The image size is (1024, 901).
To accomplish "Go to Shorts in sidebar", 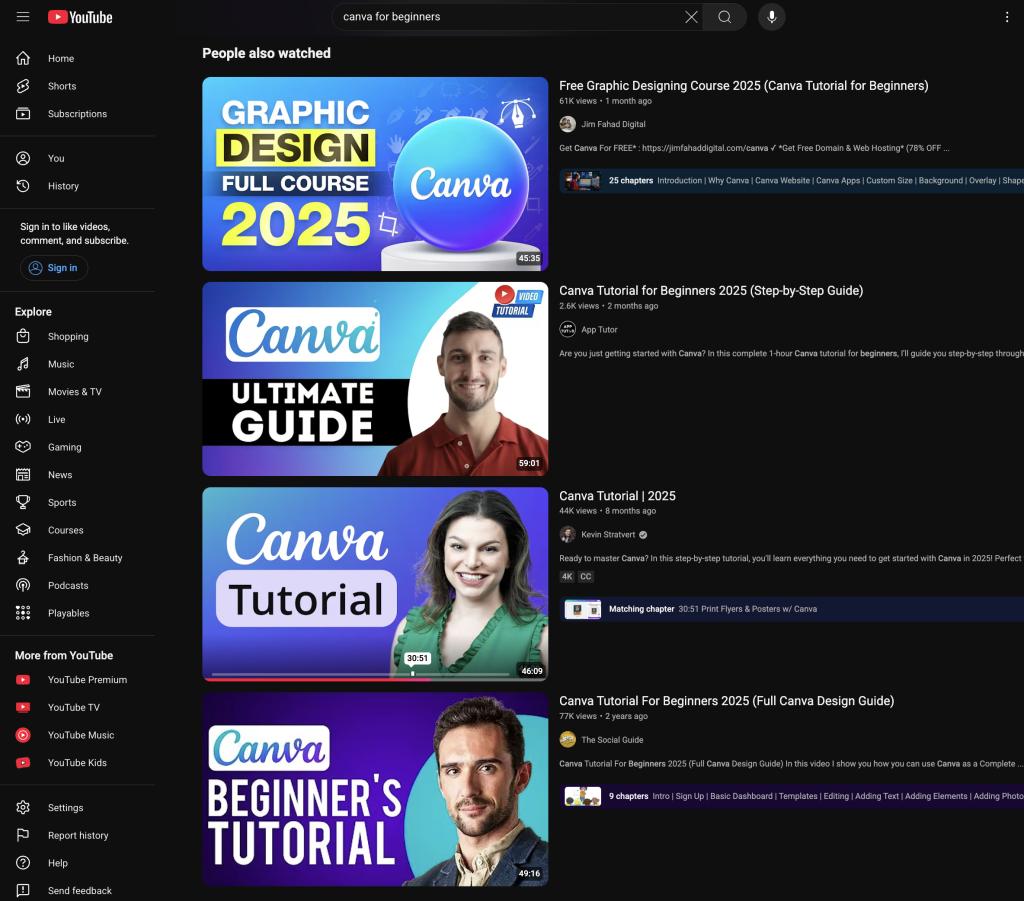I will (x=62, y=86).
